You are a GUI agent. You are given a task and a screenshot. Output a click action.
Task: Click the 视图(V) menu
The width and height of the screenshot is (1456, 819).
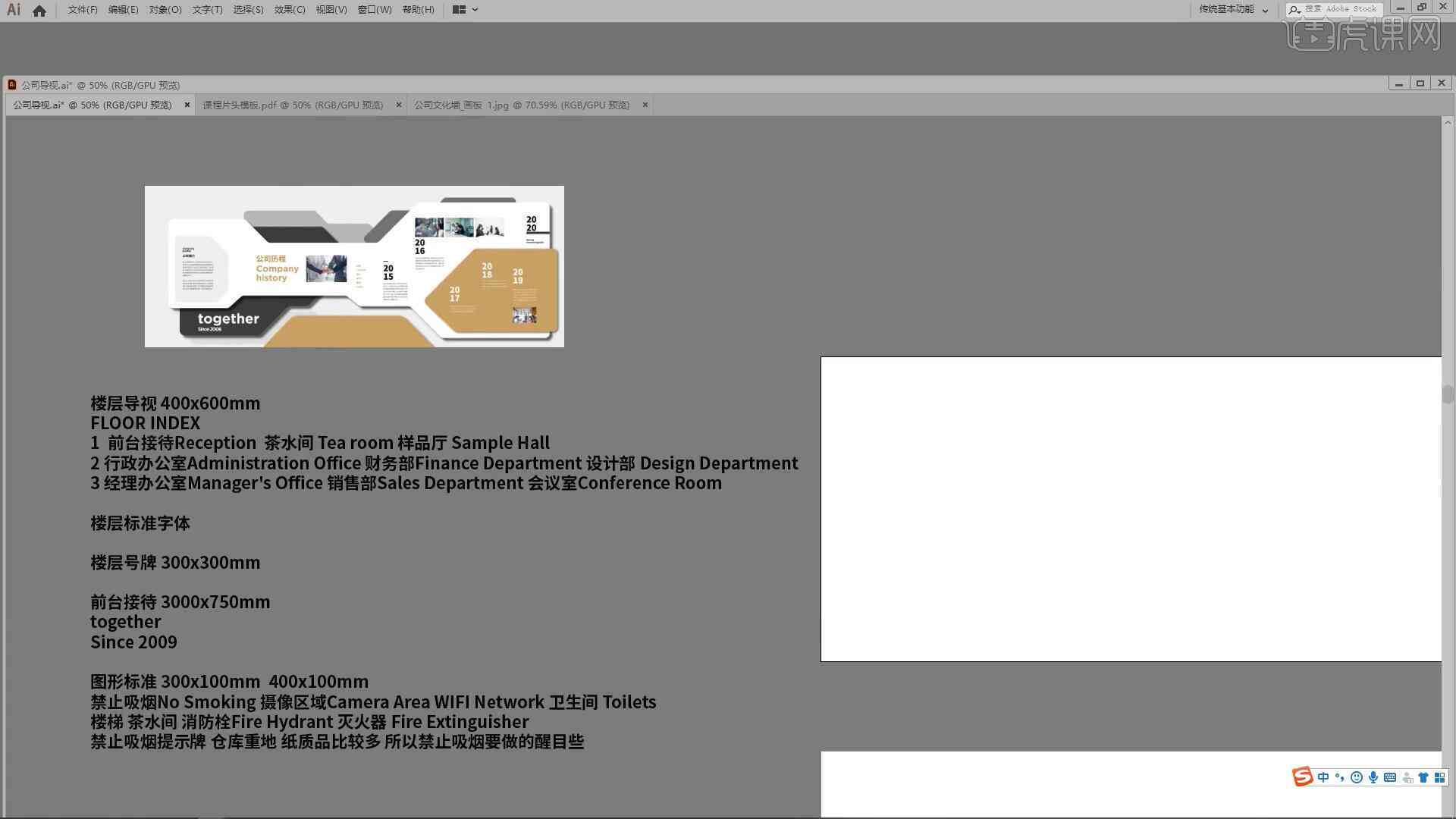tap(330, 9)
